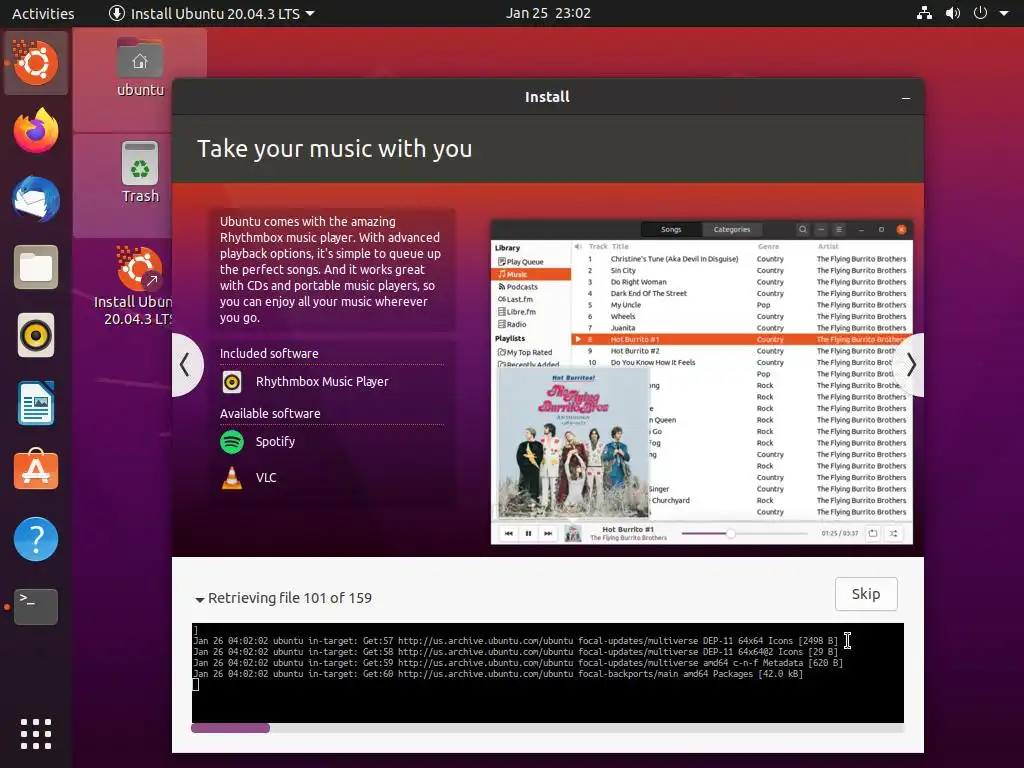Screen dimensions: 1024x768
Task: Click the repeat icon in Rhythmbox screenshot
Action: (873, 534)
